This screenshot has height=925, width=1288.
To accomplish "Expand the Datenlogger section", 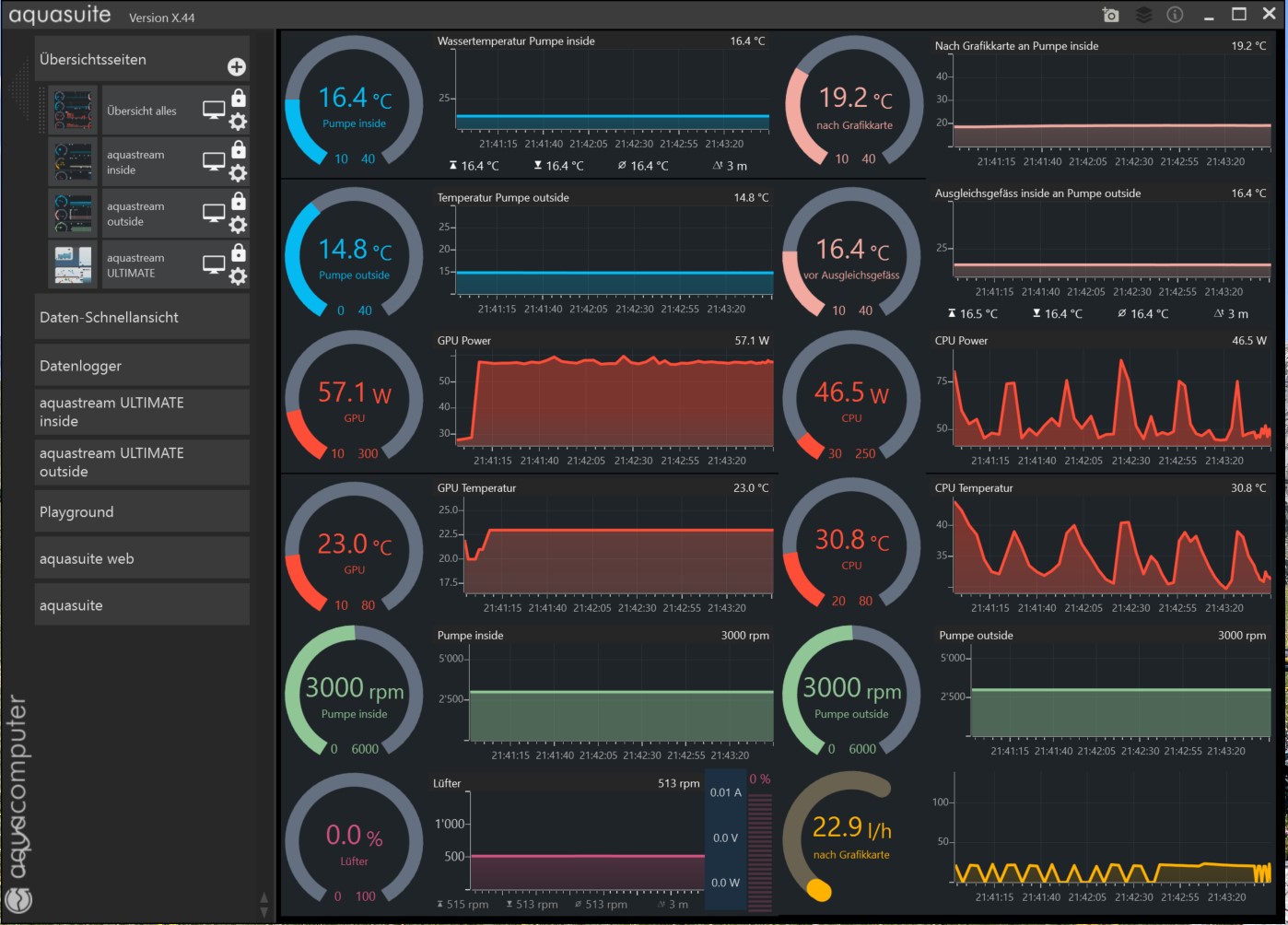I will click(142, 366).
